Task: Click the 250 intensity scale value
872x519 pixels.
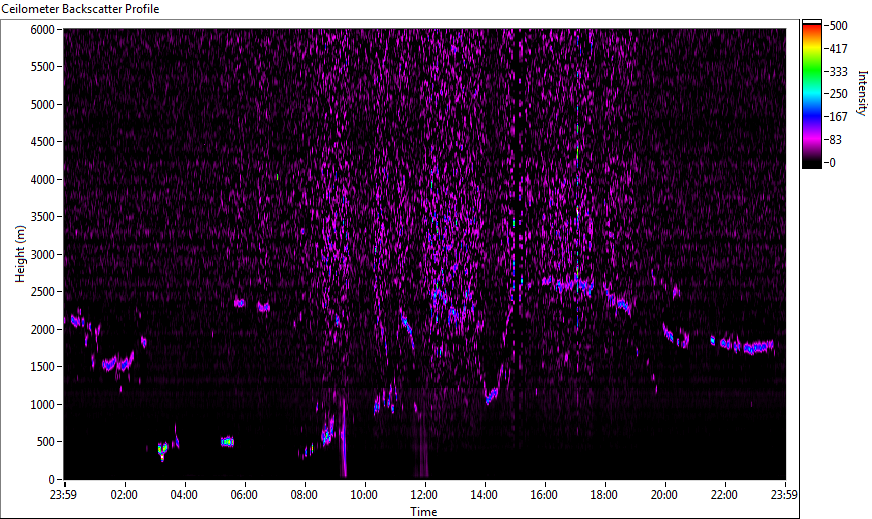Action: [x=838, y=94]
